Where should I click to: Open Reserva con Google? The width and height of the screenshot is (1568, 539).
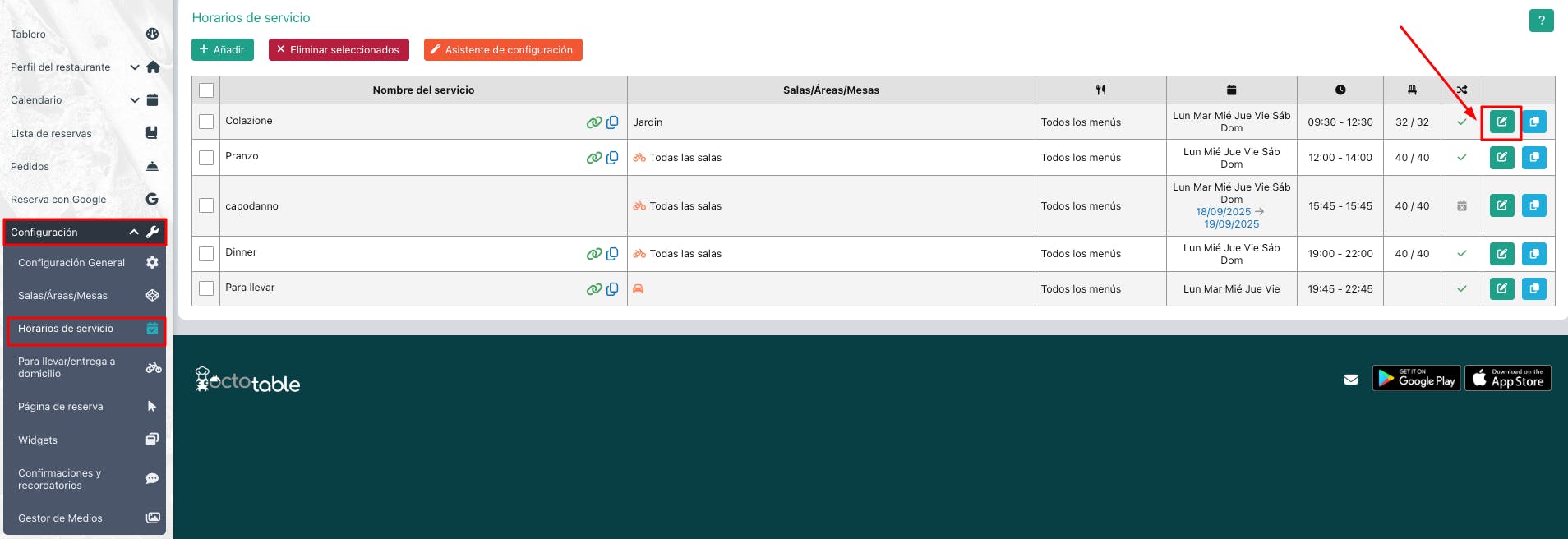(x=85, y=199)
